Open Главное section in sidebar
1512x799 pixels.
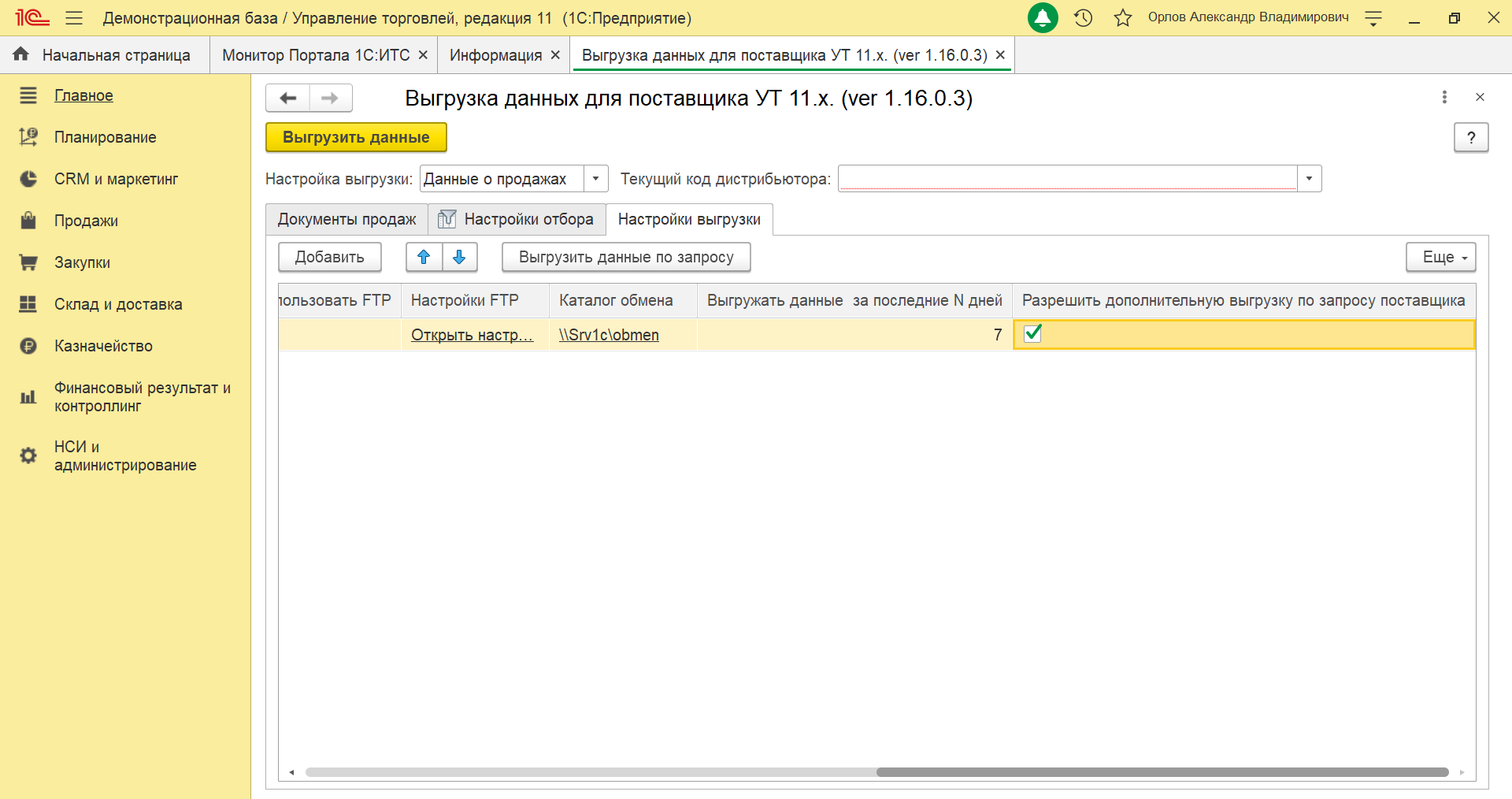83,95
